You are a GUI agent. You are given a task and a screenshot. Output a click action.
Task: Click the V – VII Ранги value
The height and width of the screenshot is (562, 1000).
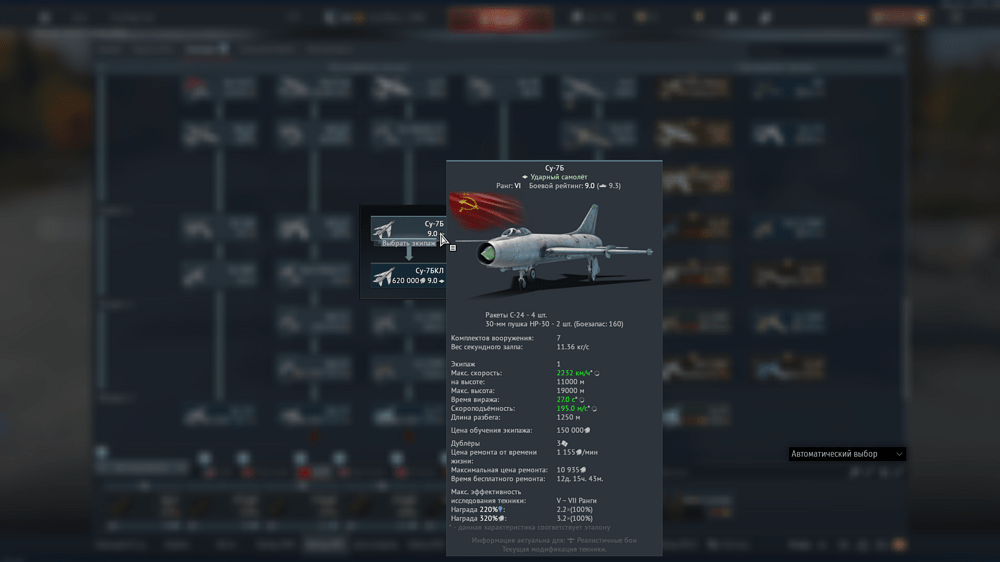pos(577,501)
